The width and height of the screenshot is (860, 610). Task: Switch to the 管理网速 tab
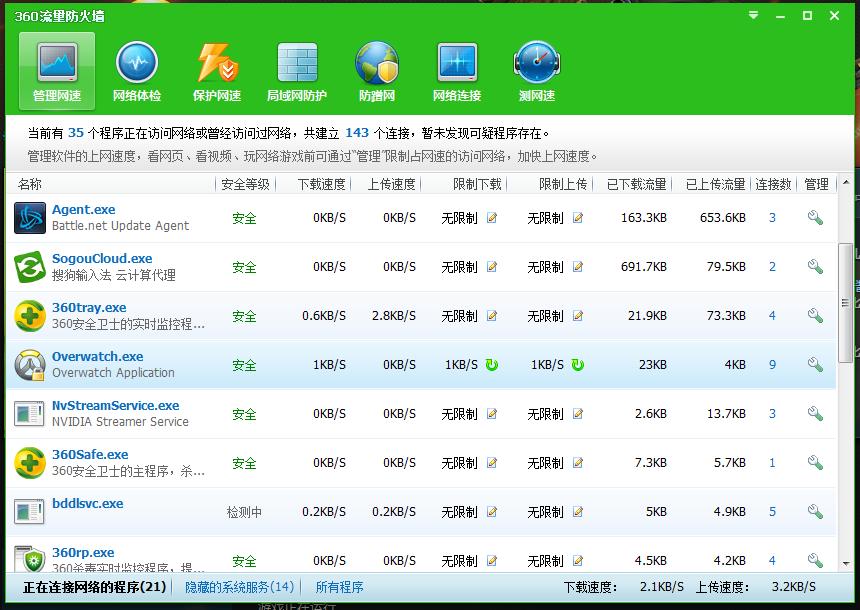pos(56,68)
